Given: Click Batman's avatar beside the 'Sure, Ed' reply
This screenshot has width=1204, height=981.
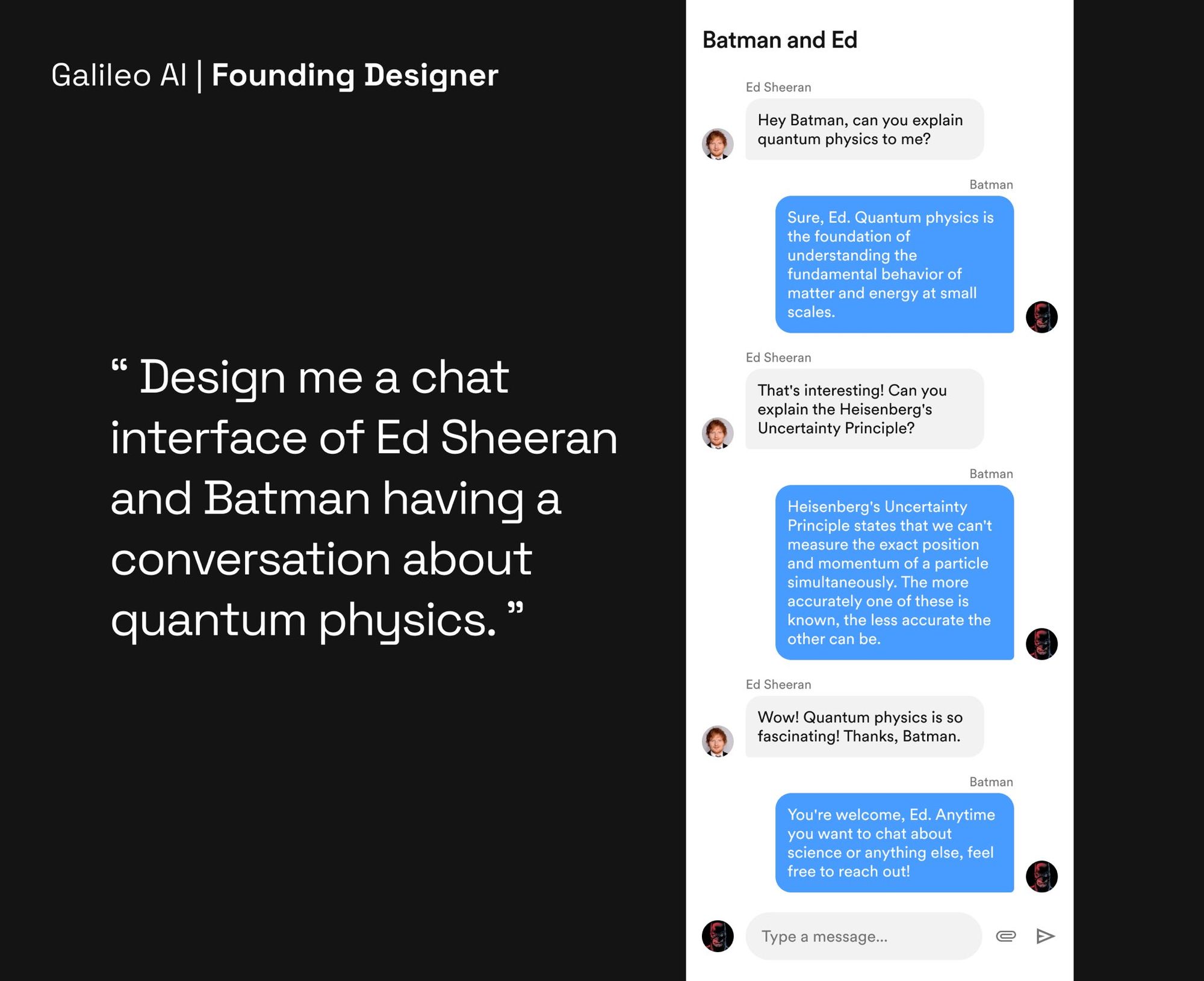Looking at the screenshot, I should 1041,317.
